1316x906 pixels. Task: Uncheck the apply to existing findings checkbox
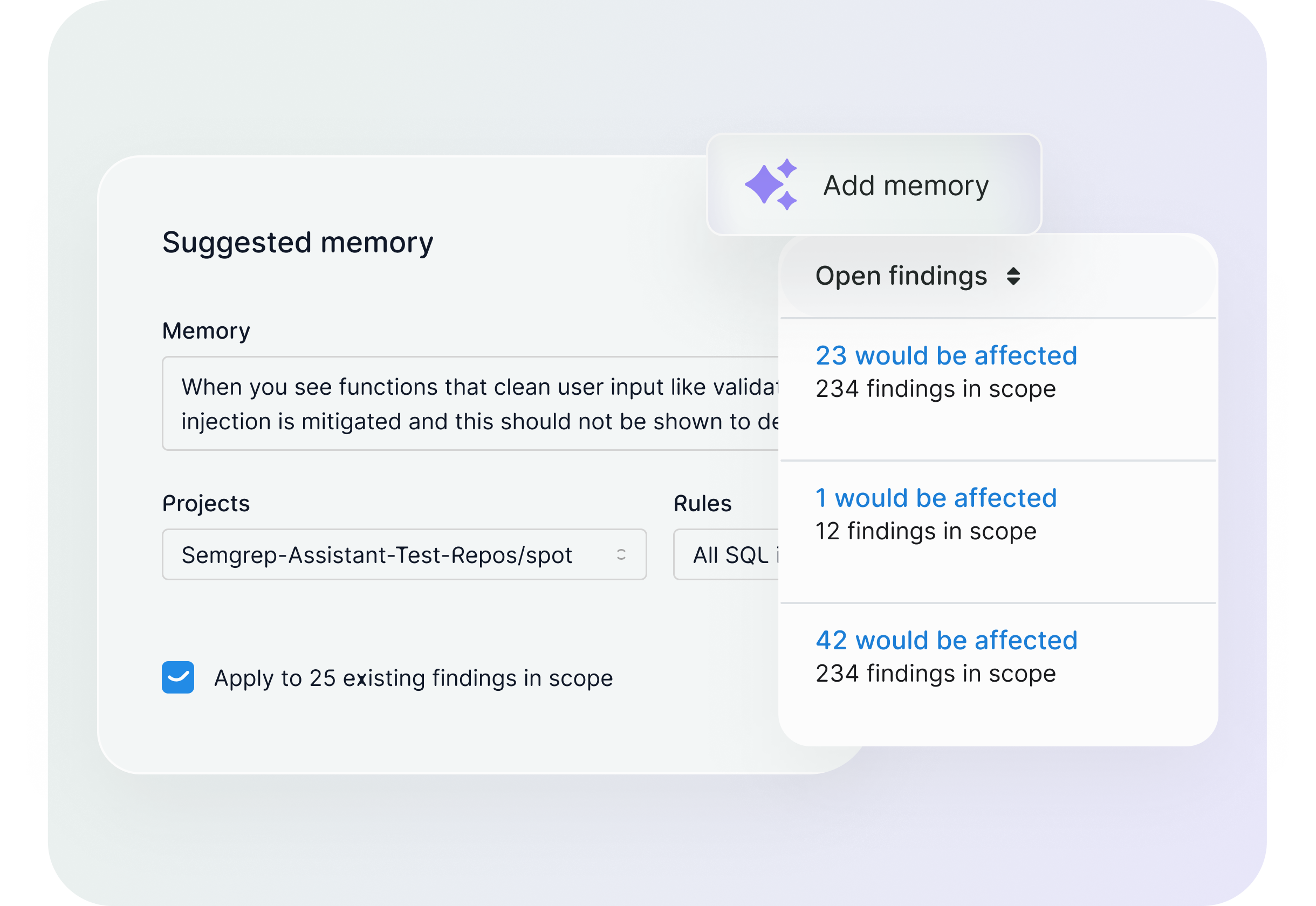click(x=177, y=677)
